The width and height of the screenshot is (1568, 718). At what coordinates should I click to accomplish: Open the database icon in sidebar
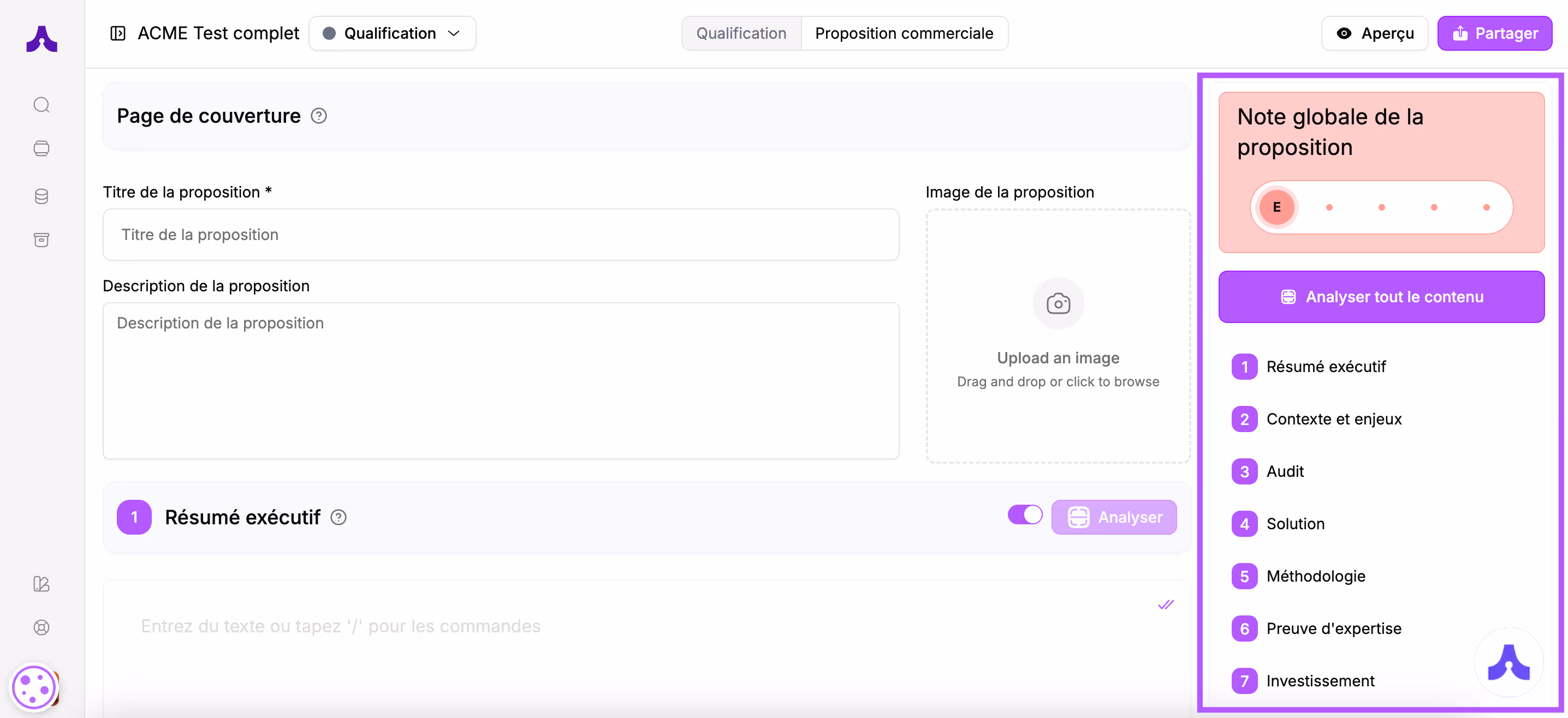coord(41,196)
